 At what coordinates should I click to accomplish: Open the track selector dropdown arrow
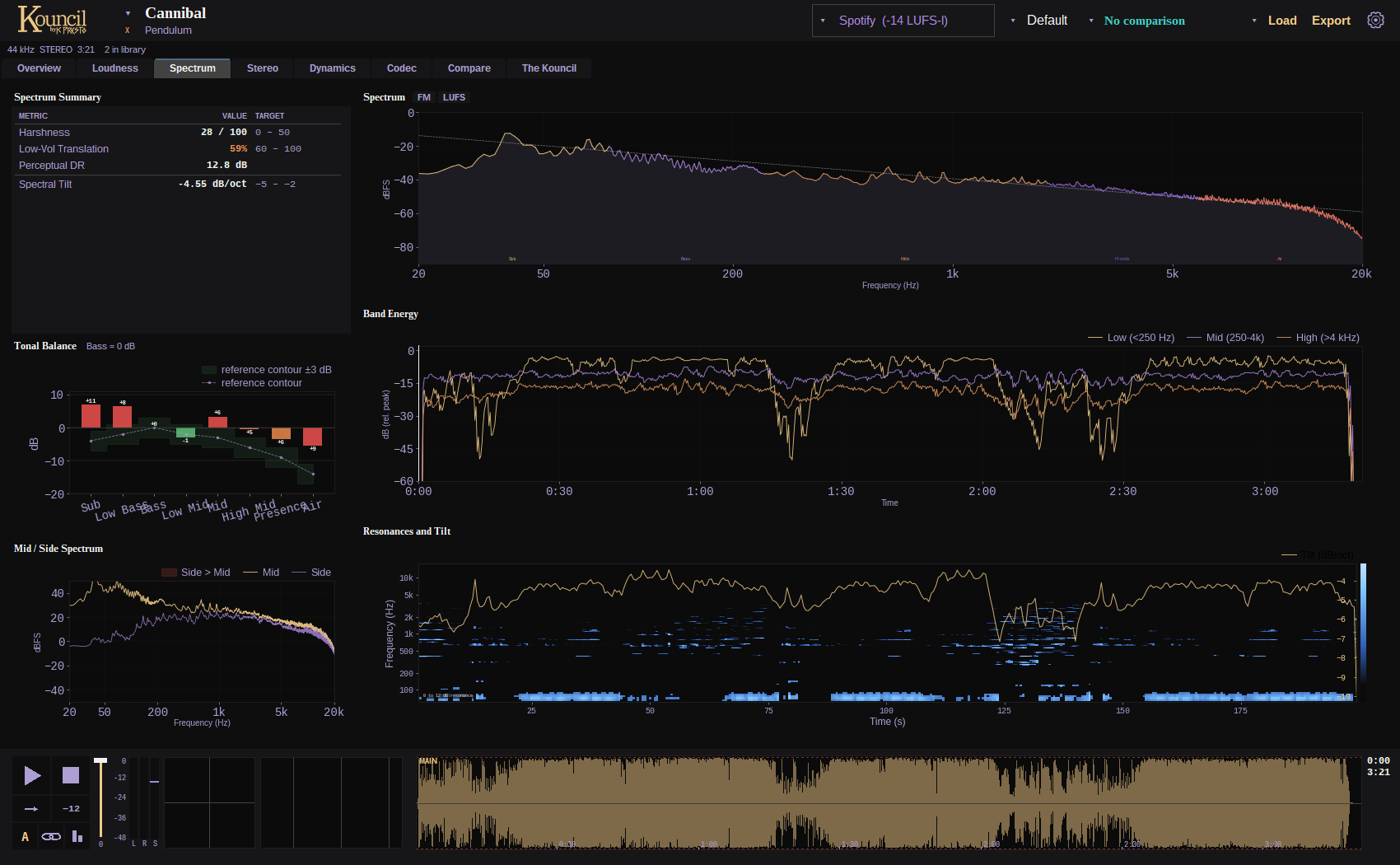[x=128, y=13]
